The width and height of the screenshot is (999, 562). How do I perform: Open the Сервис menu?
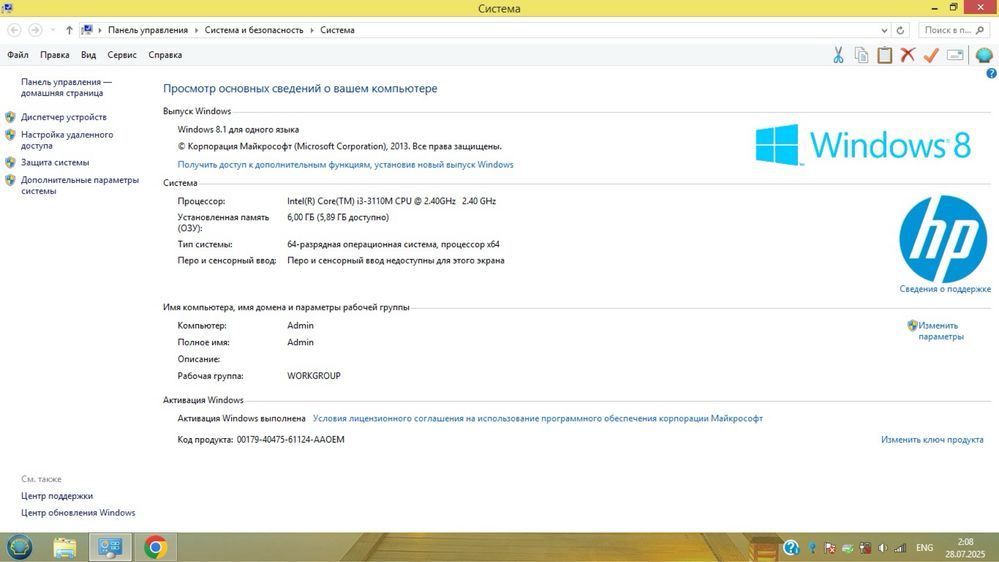(122, 55)
